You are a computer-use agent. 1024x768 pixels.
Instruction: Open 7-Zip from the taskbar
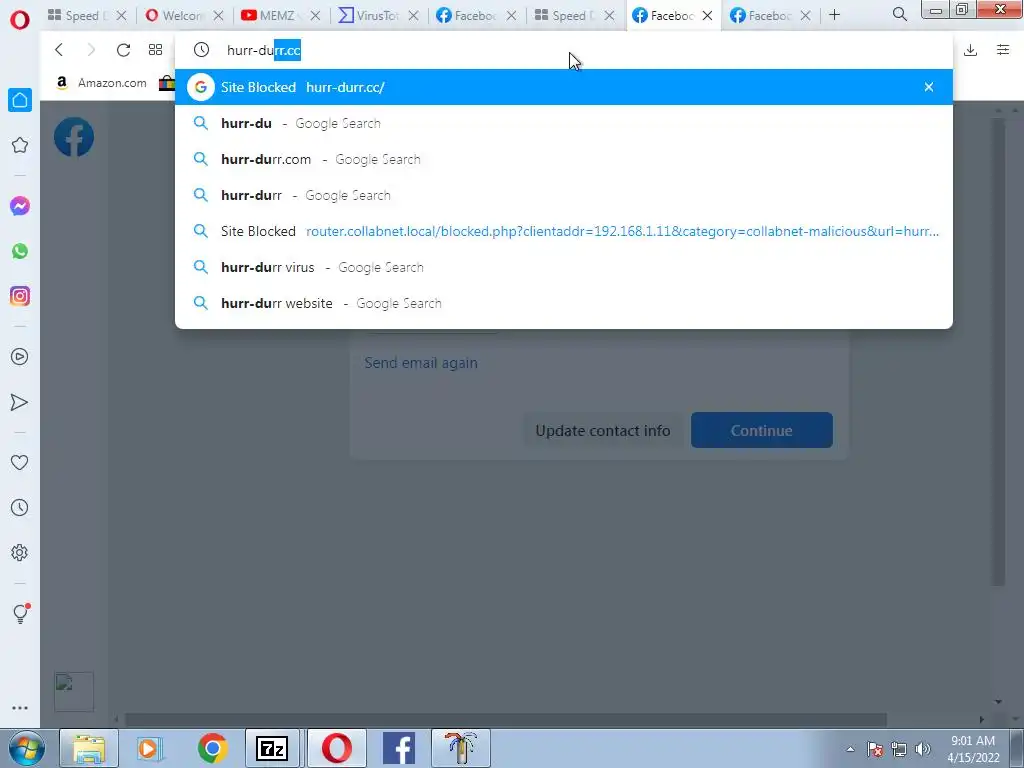click(x=272, y=748)
